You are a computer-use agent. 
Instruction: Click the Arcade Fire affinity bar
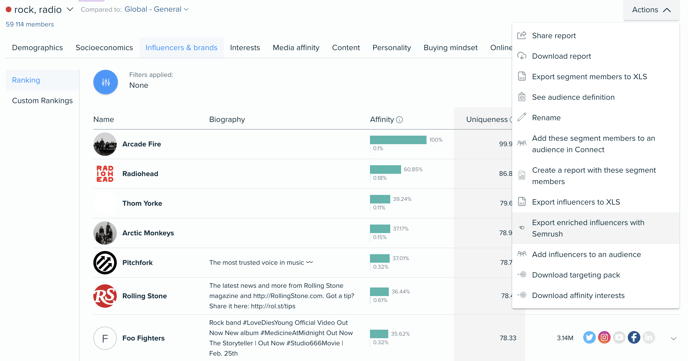398,139
